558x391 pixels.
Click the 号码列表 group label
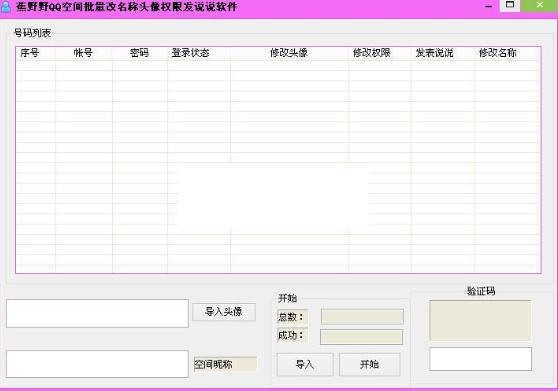pos(32,33)
